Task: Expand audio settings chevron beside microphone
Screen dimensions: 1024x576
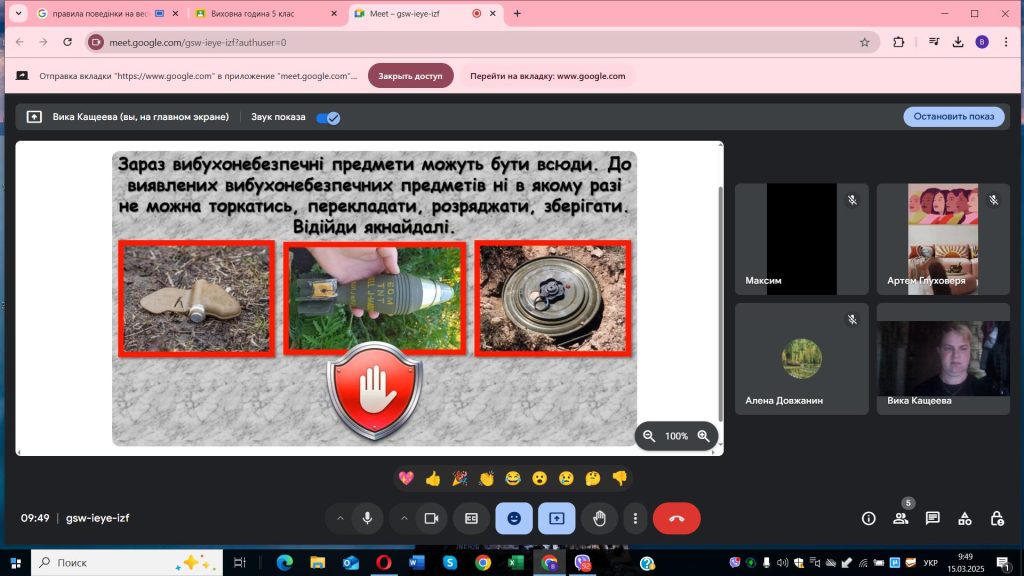Action: pyautogui.click(x=340, y=519)
